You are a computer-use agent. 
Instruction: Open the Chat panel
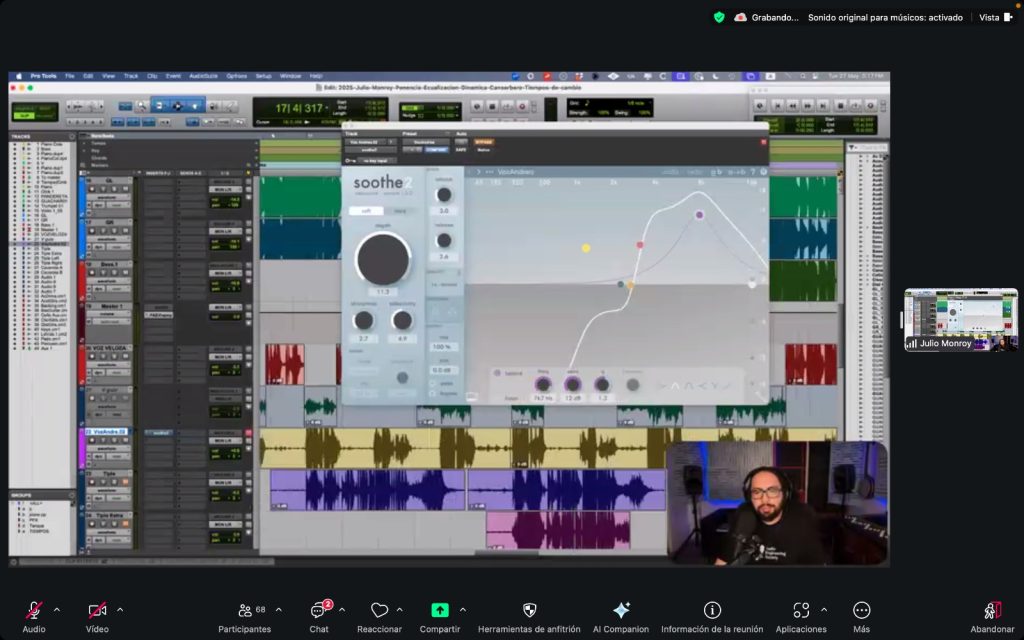319,611
